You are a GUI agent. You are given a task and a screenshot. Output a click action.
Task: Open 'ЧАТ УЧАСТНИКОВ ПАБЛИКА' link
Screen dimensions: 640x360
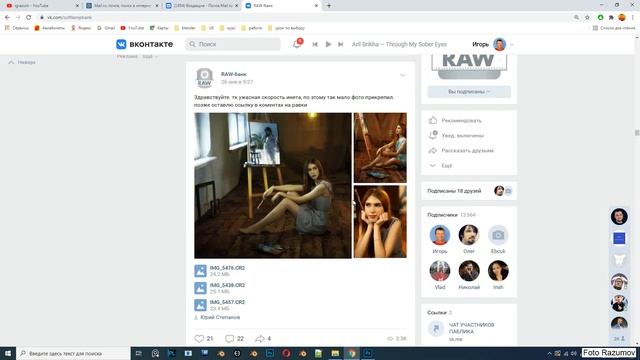click(471, 328)
